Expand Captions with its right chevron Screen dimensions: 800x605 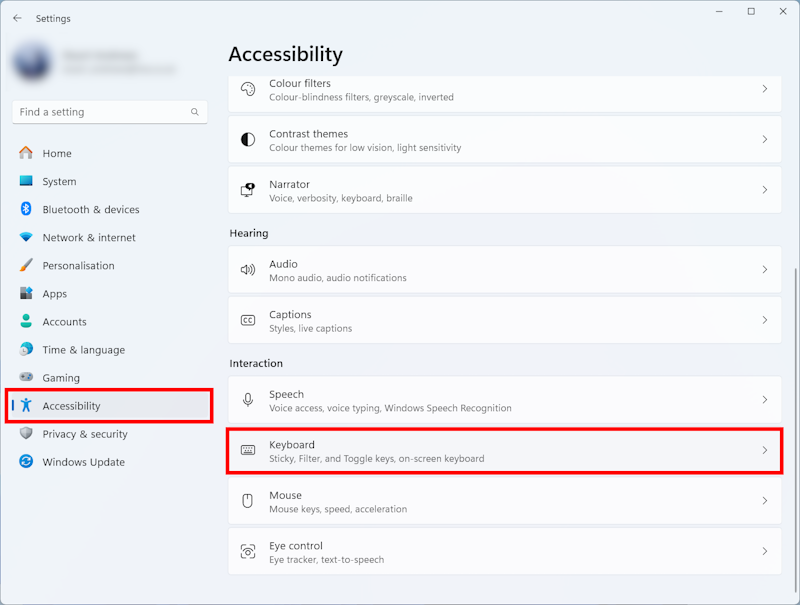(x=765, y=320)
